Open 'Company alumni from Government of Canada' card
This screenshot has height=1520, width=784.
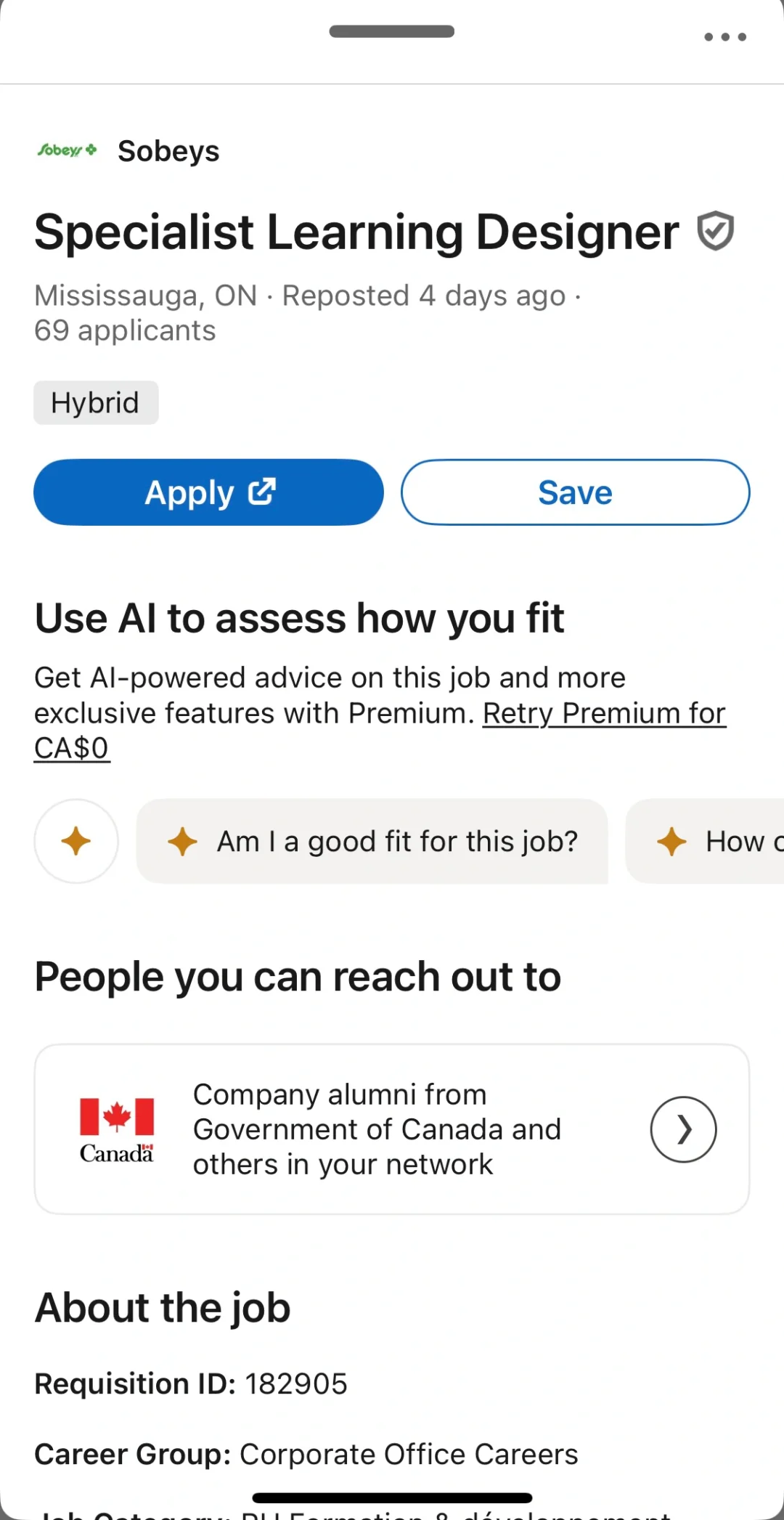[x=377, y=1129]
